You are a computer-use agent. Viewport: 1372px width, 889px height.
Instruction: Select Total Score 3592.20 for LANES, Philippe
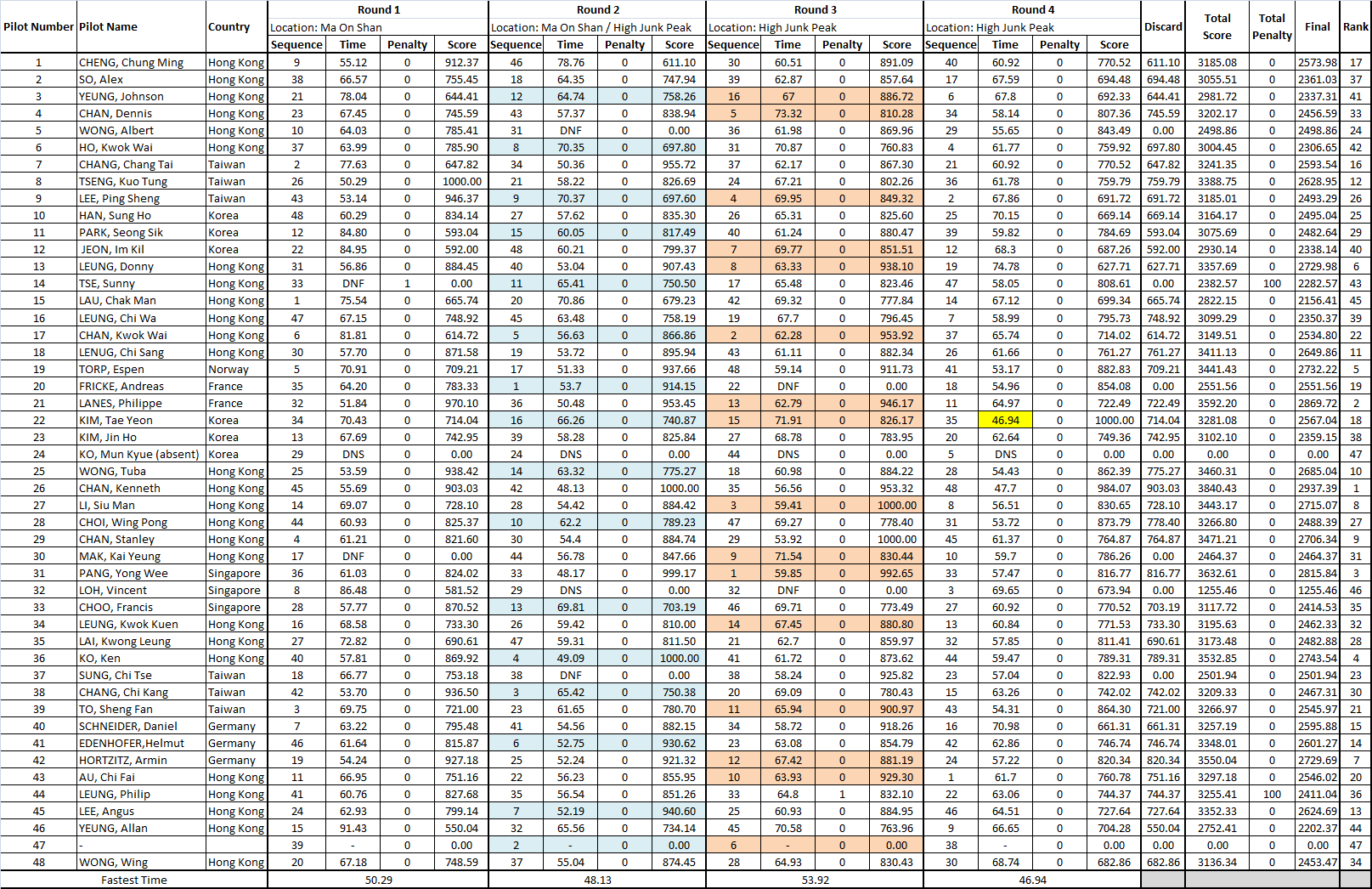(x=1217, y=404)
